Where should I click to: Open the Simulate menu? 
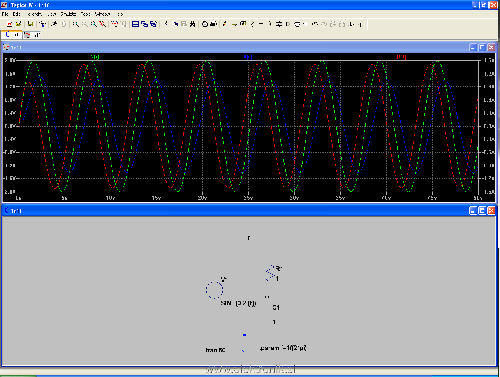click(x=68, y=14)
